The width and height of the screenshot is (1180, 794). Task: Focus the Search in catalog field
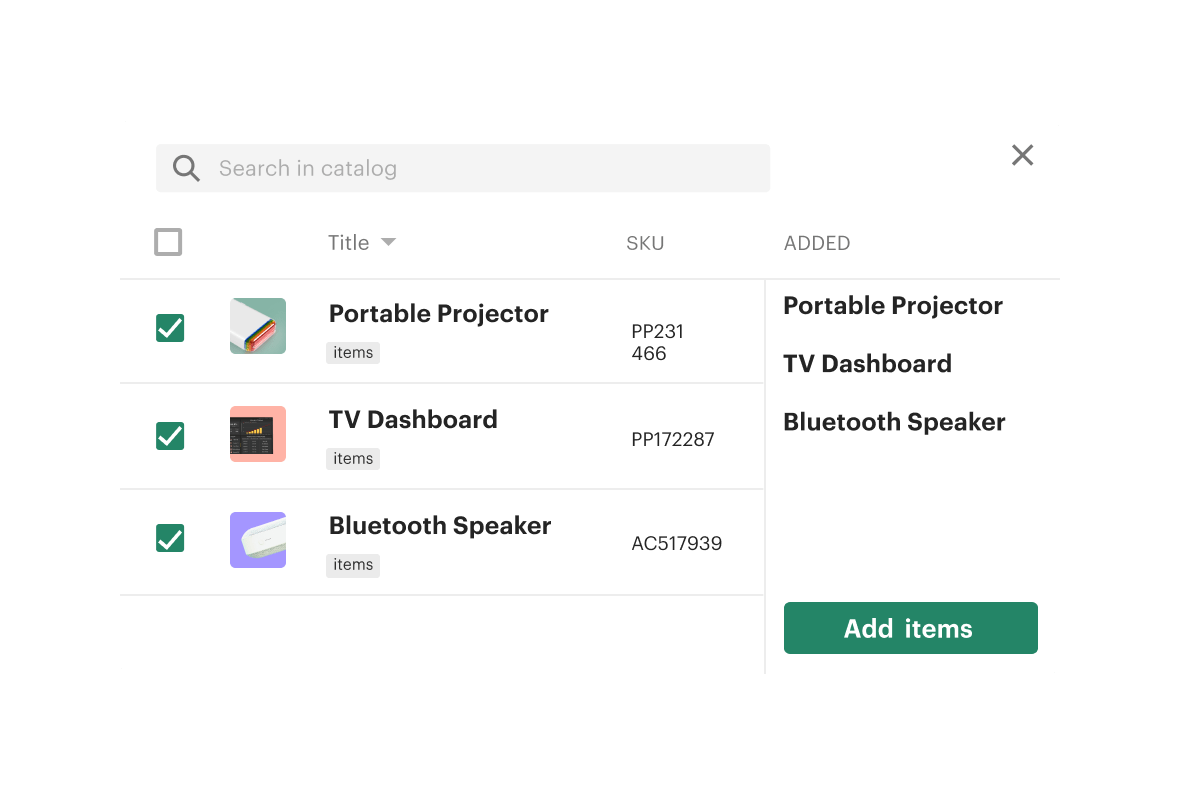(463, 168)
